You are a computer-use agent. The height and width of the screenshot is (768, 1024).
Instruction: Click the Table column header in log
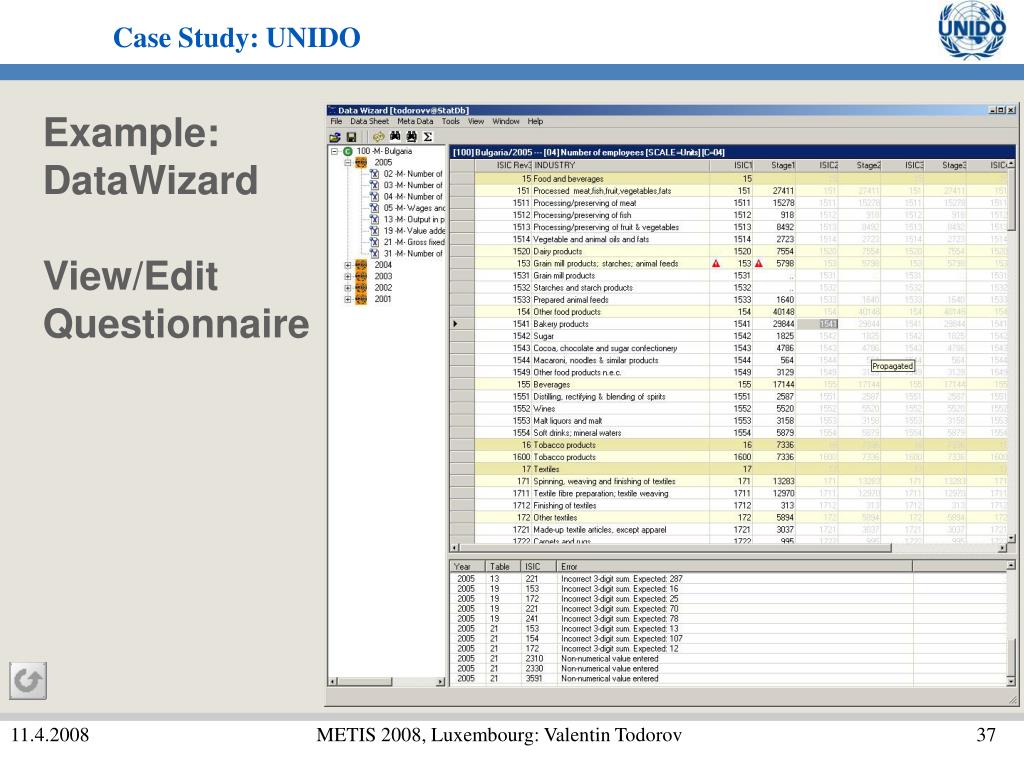tap(502, 567)
